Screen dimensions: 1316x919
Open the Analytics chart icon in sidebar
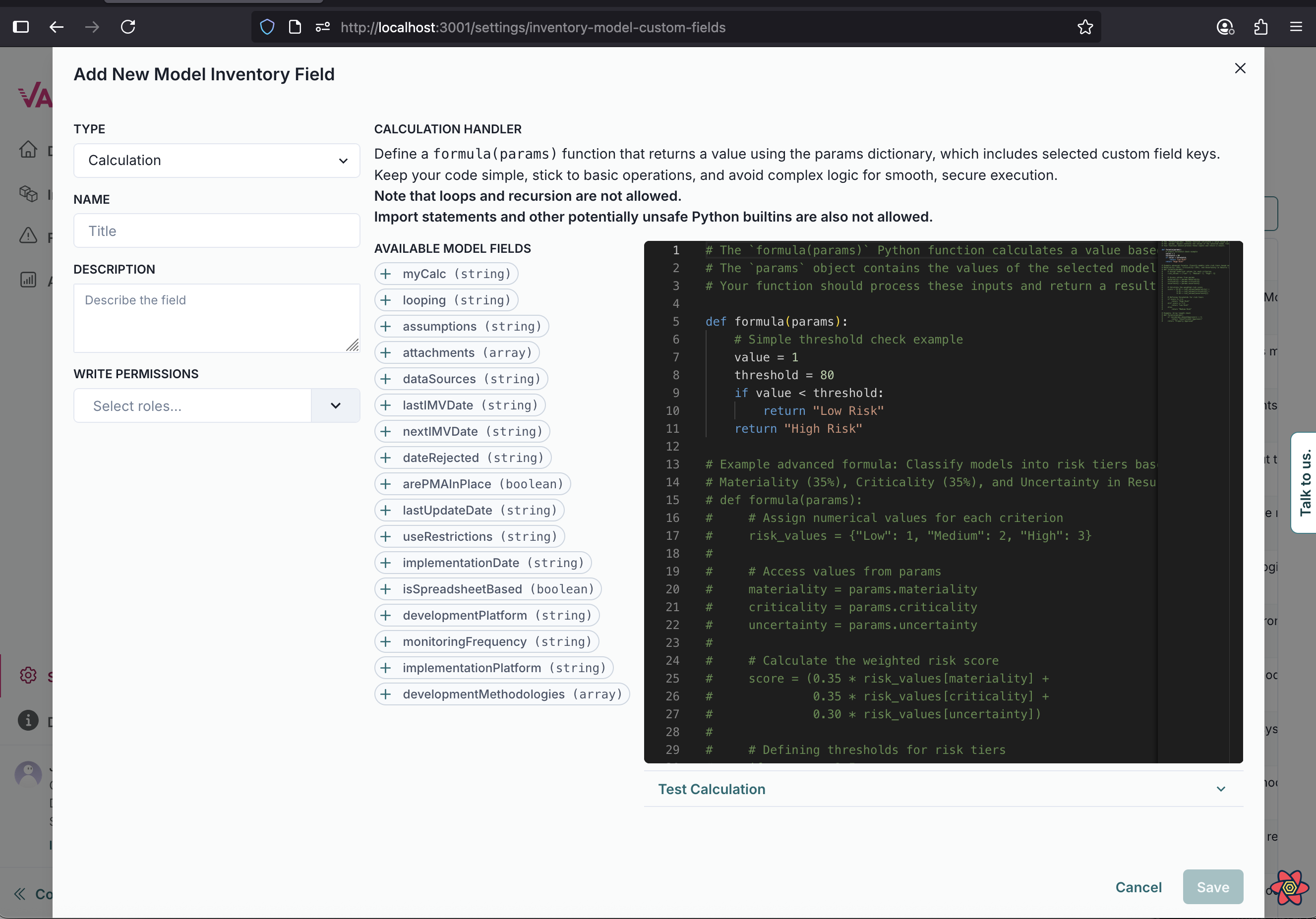29,280
